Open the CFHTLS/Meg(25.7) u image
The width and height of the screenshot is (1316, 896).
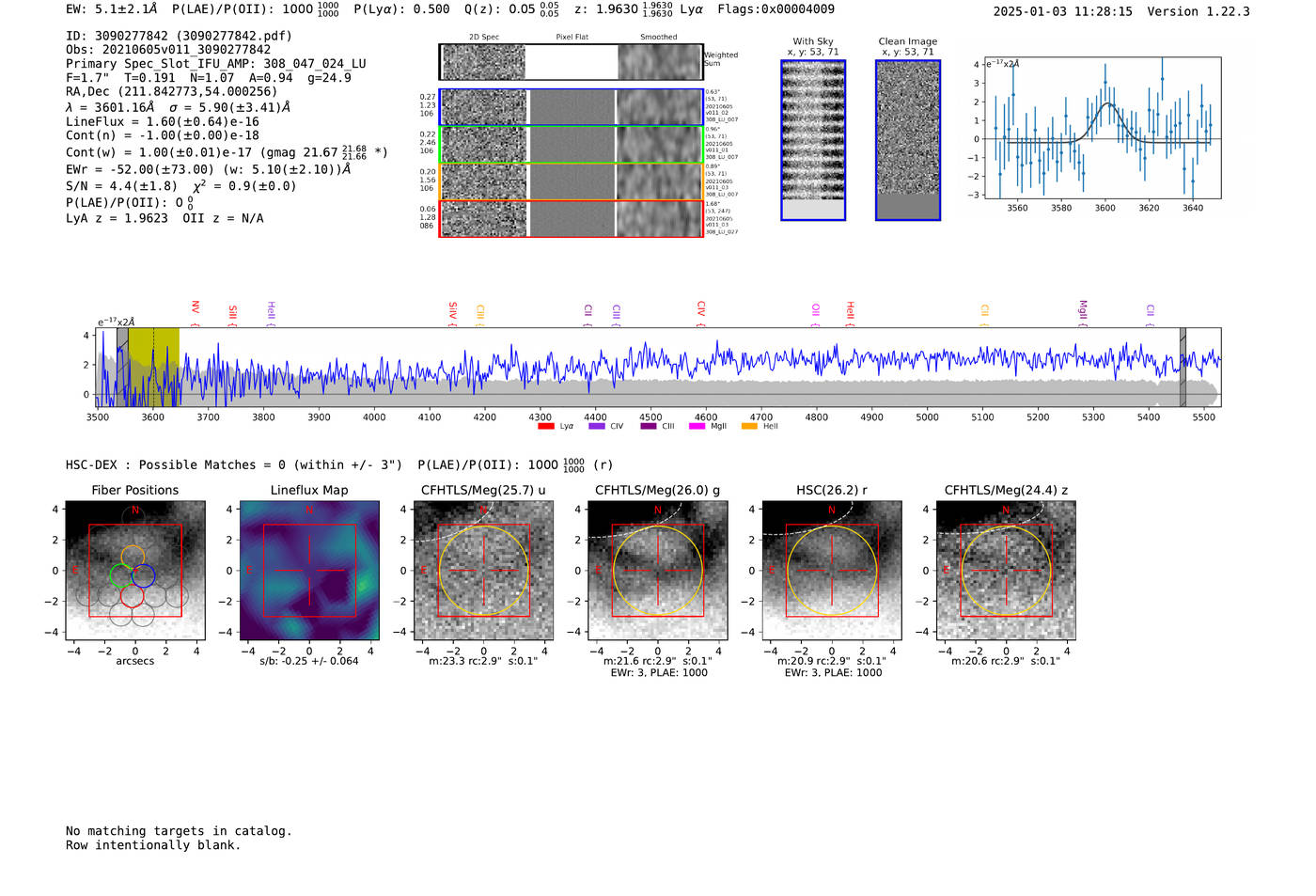[483, 570]
